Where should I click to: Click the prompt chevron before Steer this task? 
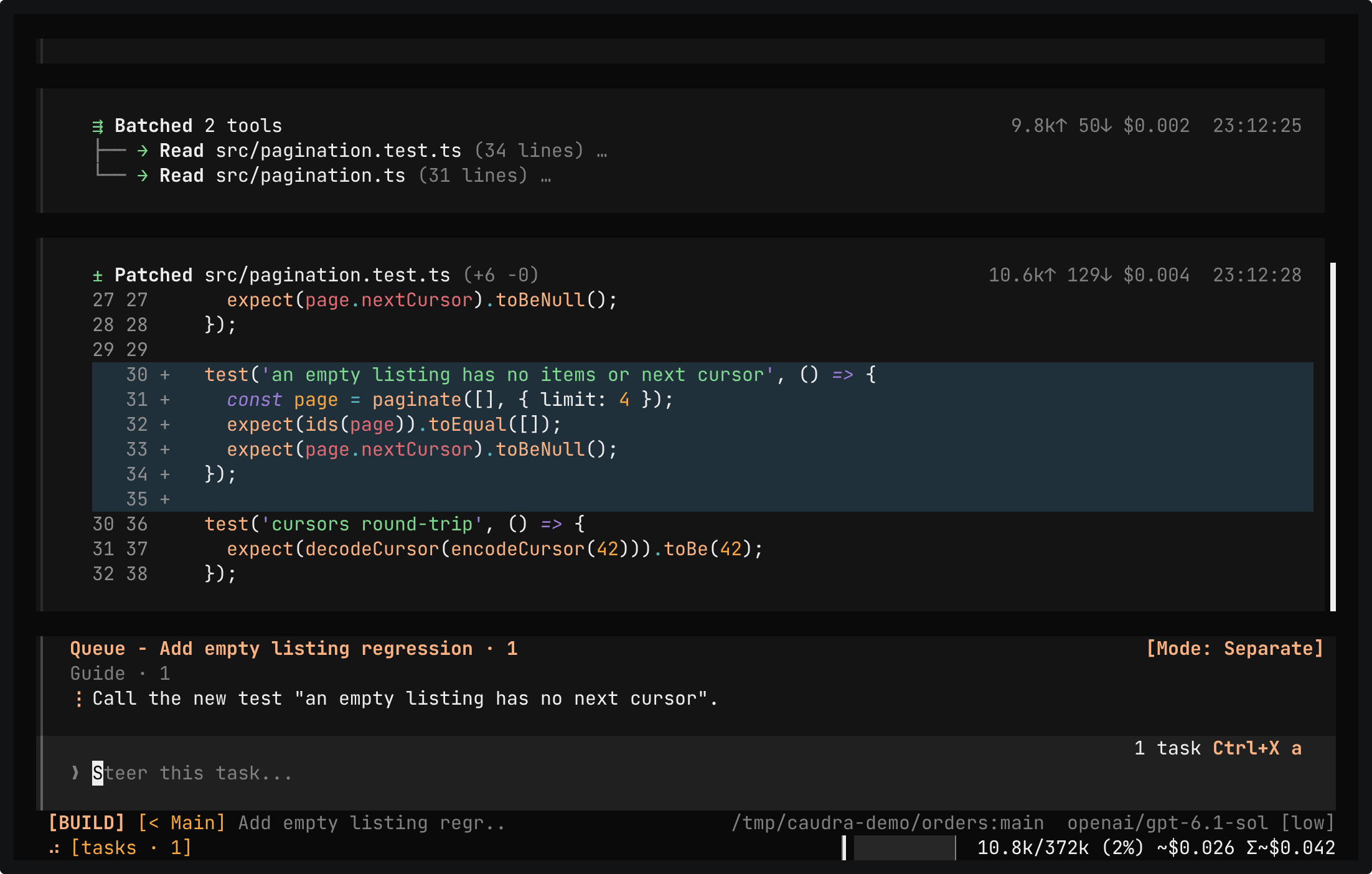(75, 773)
